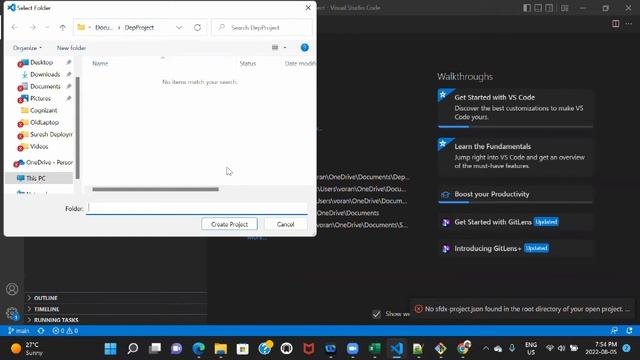Select OneDrive - Personal in navigation pane
The height and width of the screenshot is (360, 640).
coord(49,162)
